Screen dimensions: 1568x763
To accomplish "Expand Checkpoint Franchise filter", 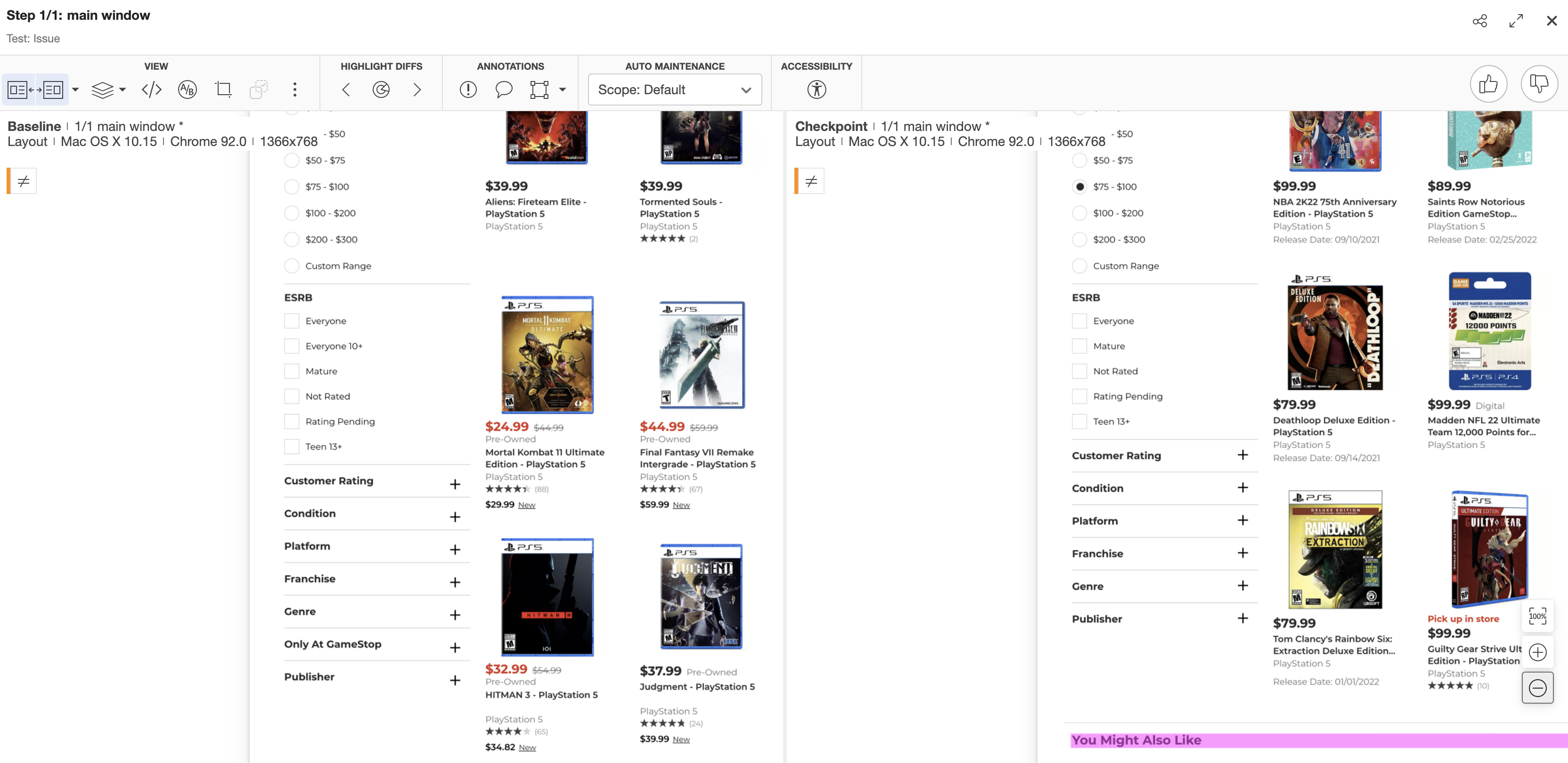I will click(1242, 553).
